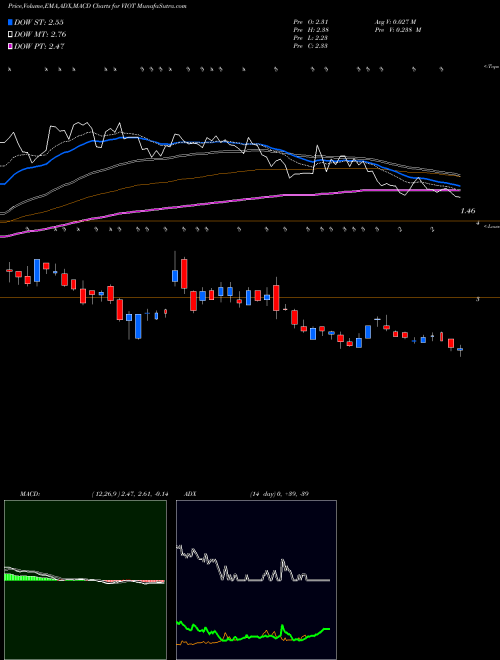Screen dimensions: 500x660
Task: Select the 'DOW MT: 2.76' legend label
Action: [40, 35]
